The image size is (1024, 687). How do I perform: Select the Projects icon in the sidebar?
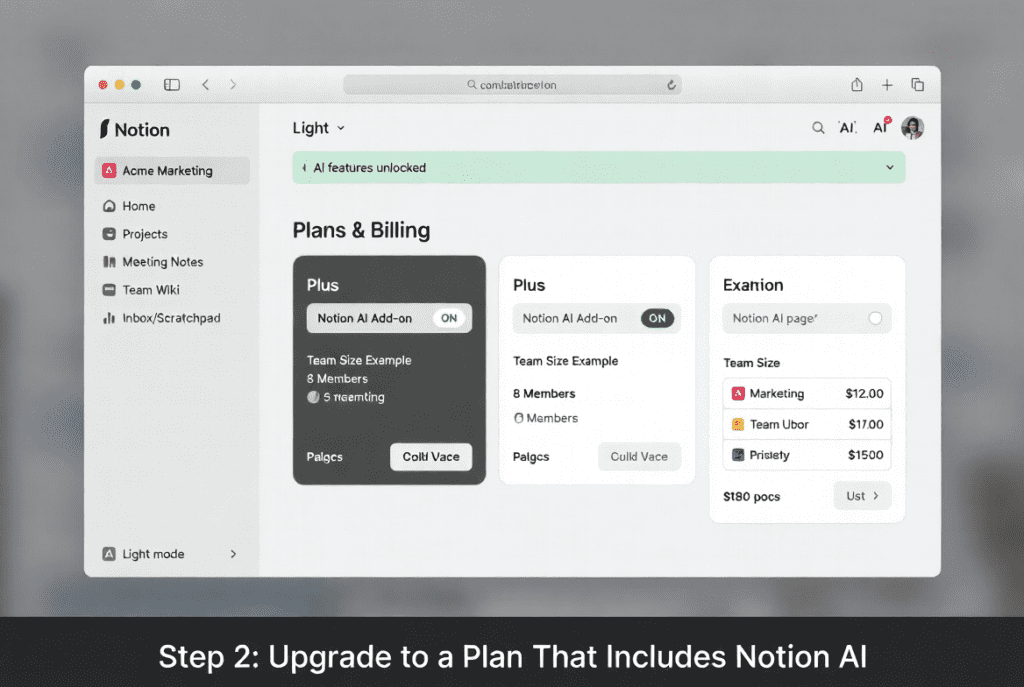click(x=112, y=234)
